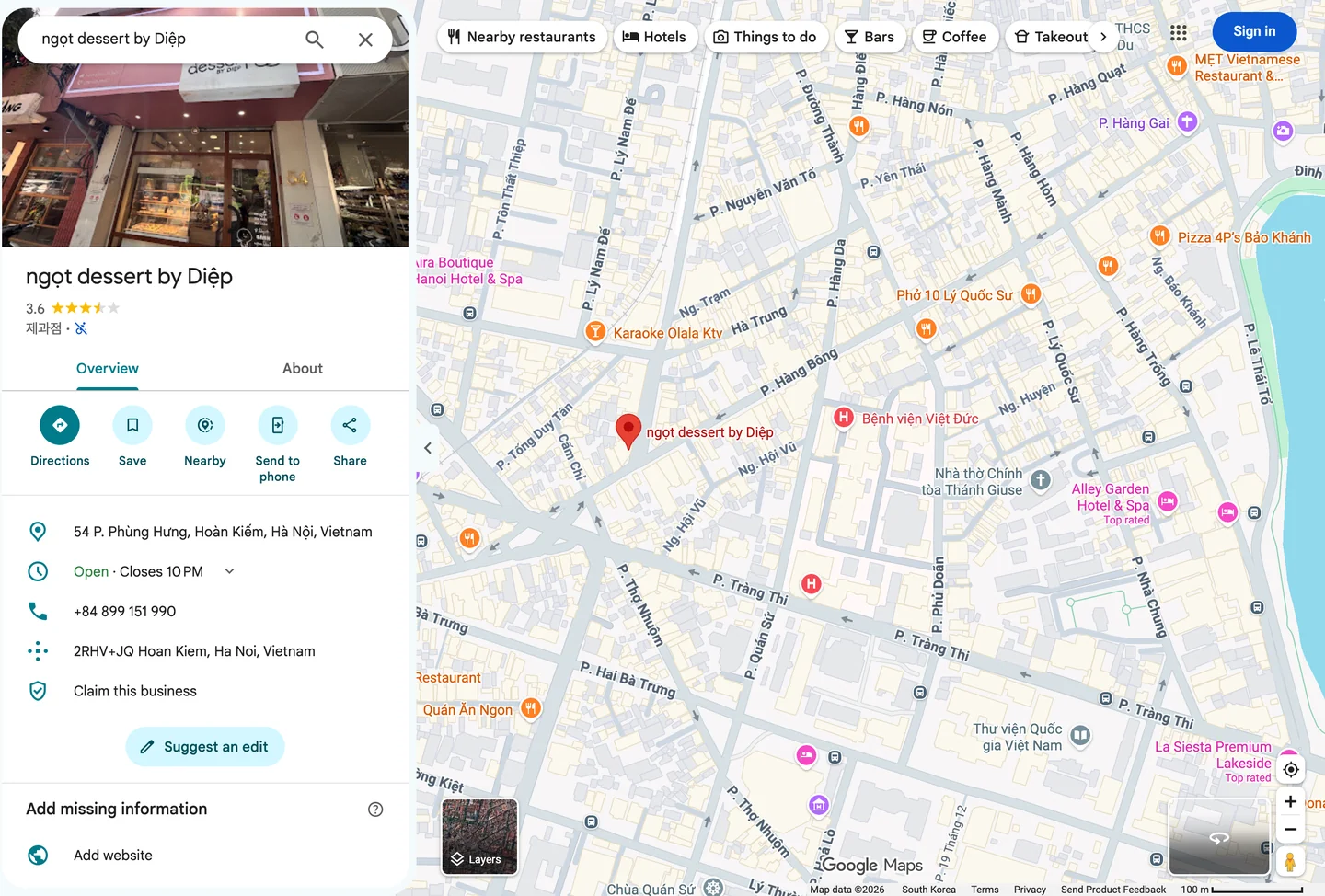The width and height of the screenshot is (1325, 896).
Task: Filter by Takeout chip
Action: (1051, 37)
